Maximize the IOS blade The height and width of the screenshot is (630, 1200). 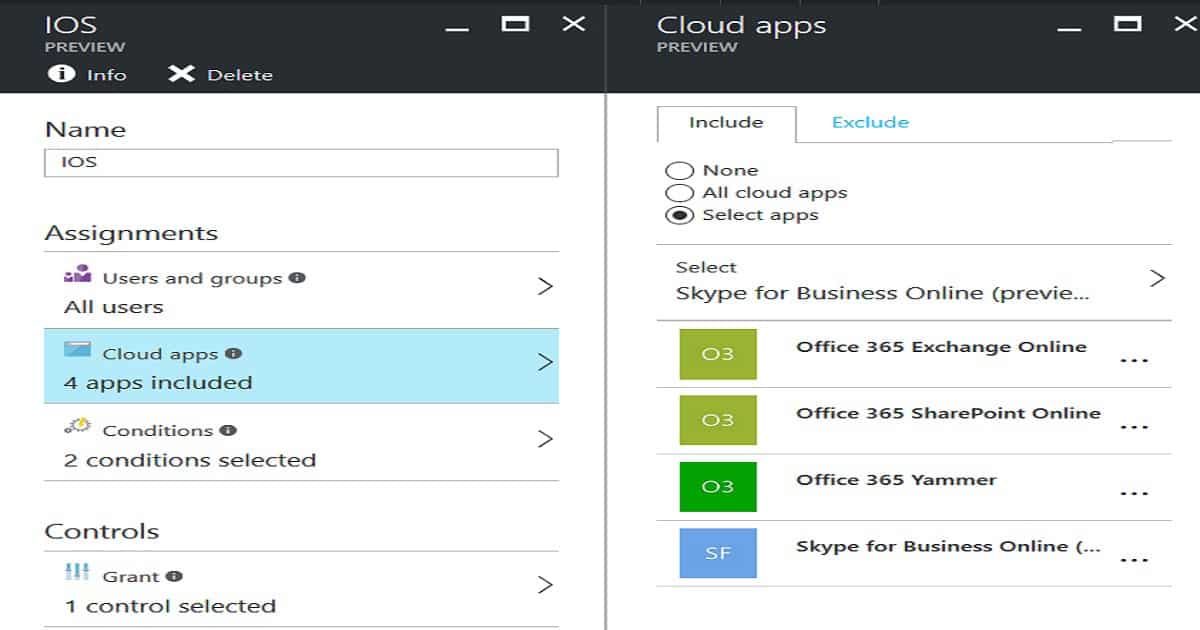tap(515, 23)
